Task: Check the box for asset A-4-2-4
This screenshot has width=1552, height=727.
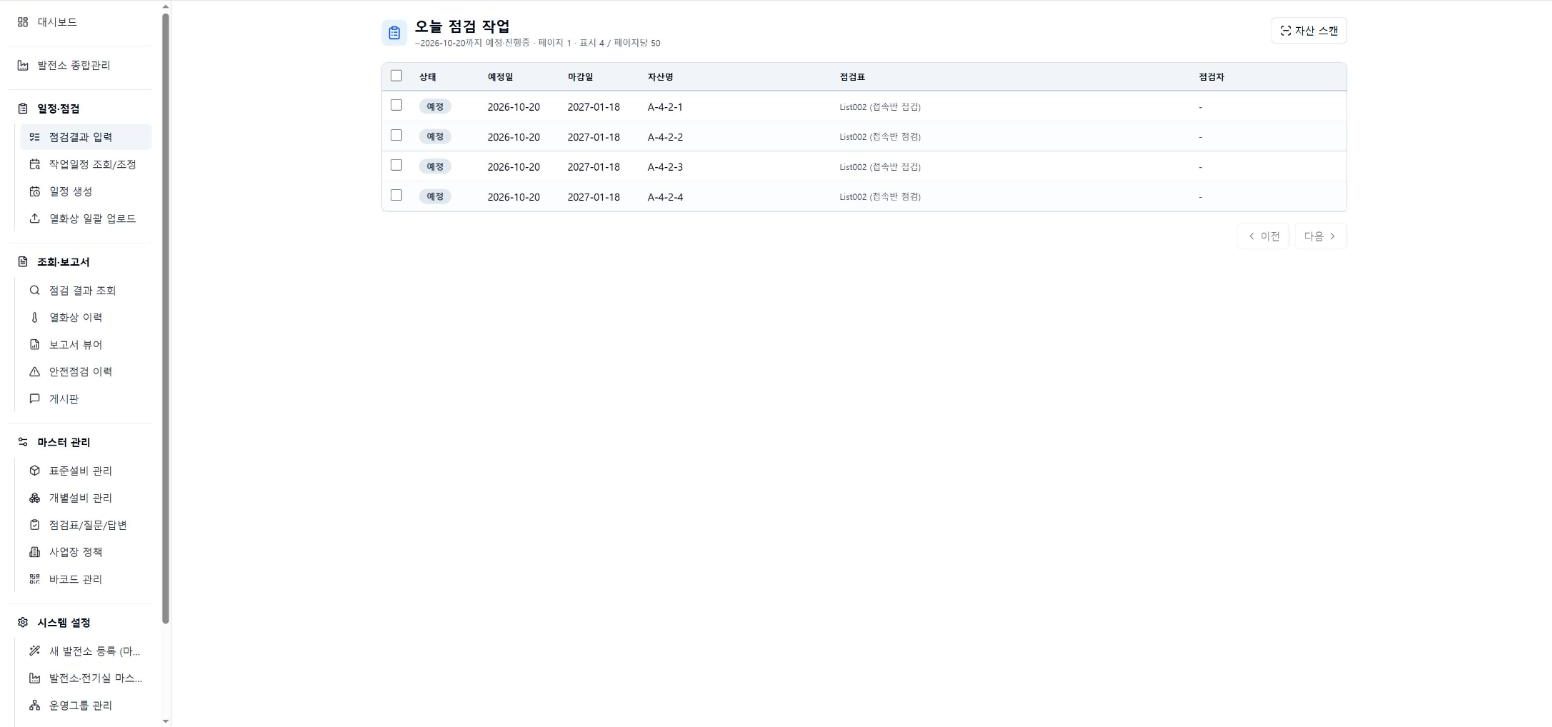Action: tap(396, 195)
